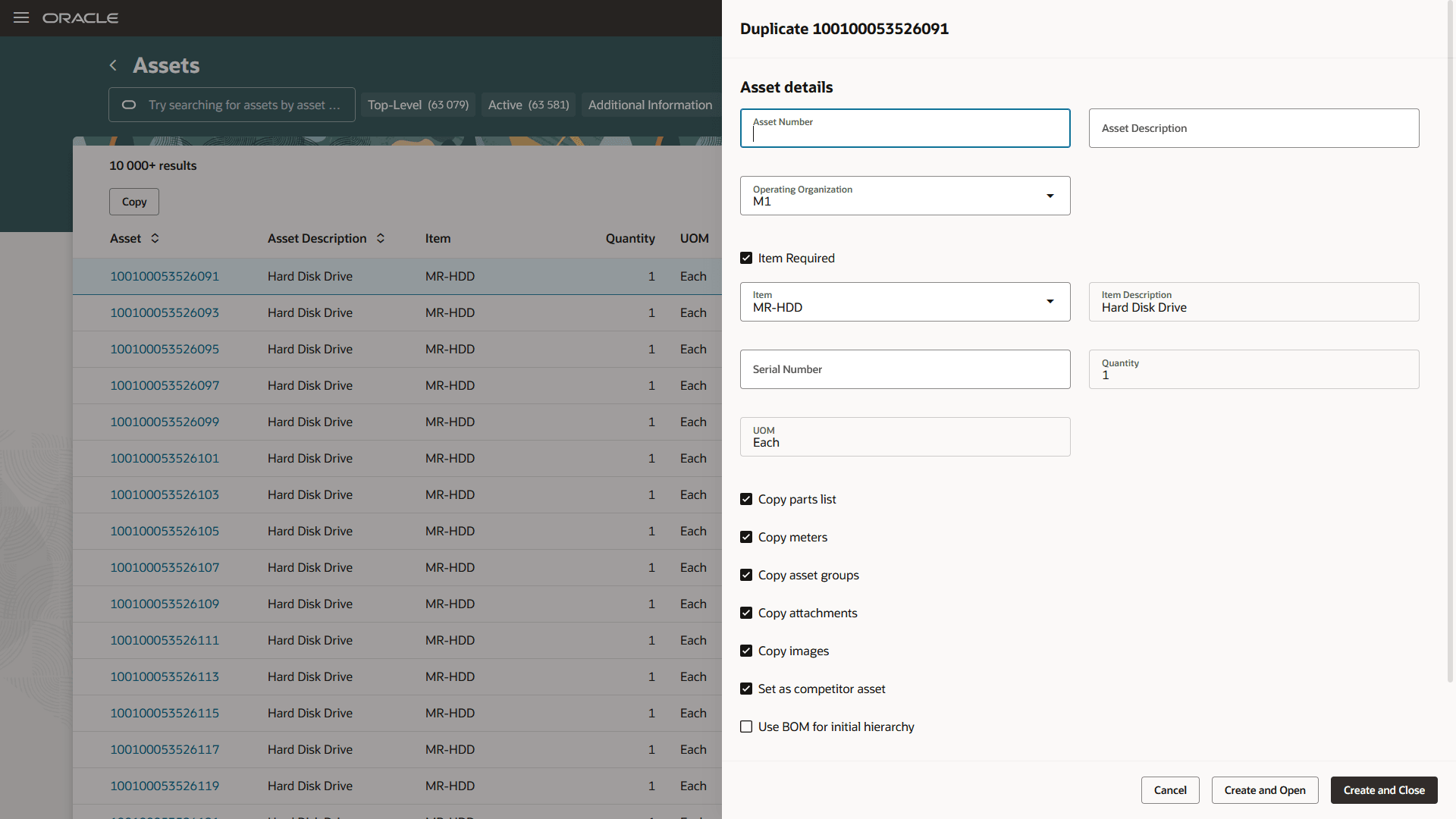
Task: Select the Additional Information filter chip
Action: tap(650, 105)
